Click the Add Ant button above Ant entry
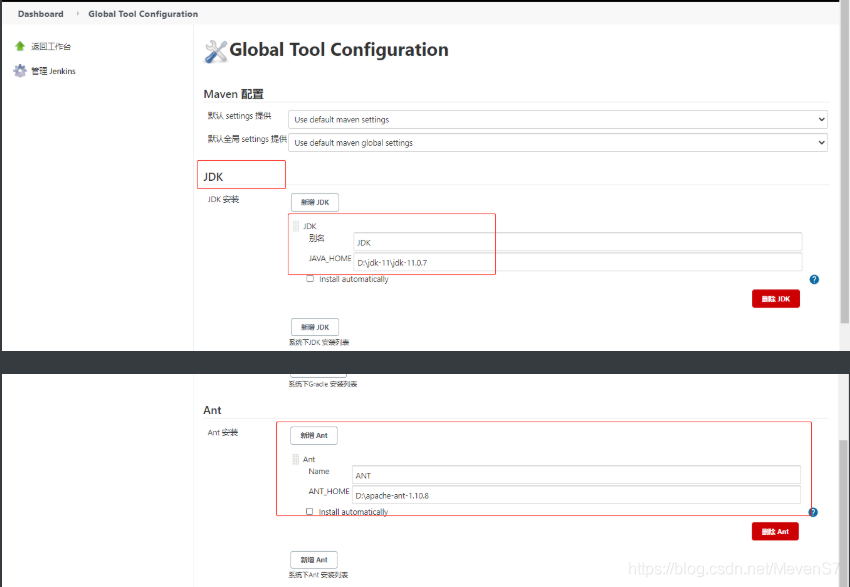850x587 pixels. click(x=314, y=435)
